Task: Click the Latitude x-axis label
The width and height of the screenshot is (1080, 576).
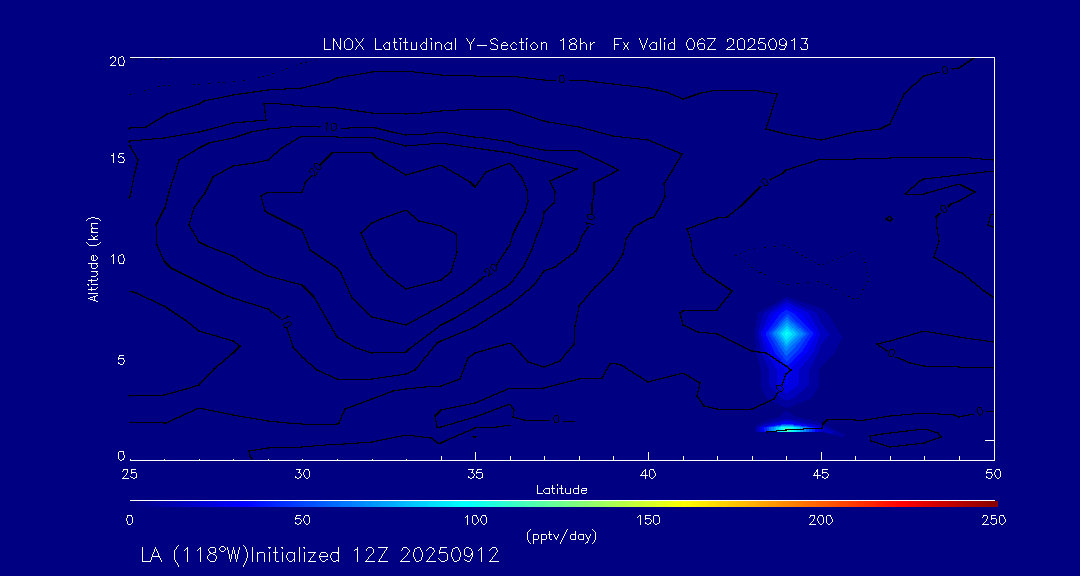Action: click(562, 489)
